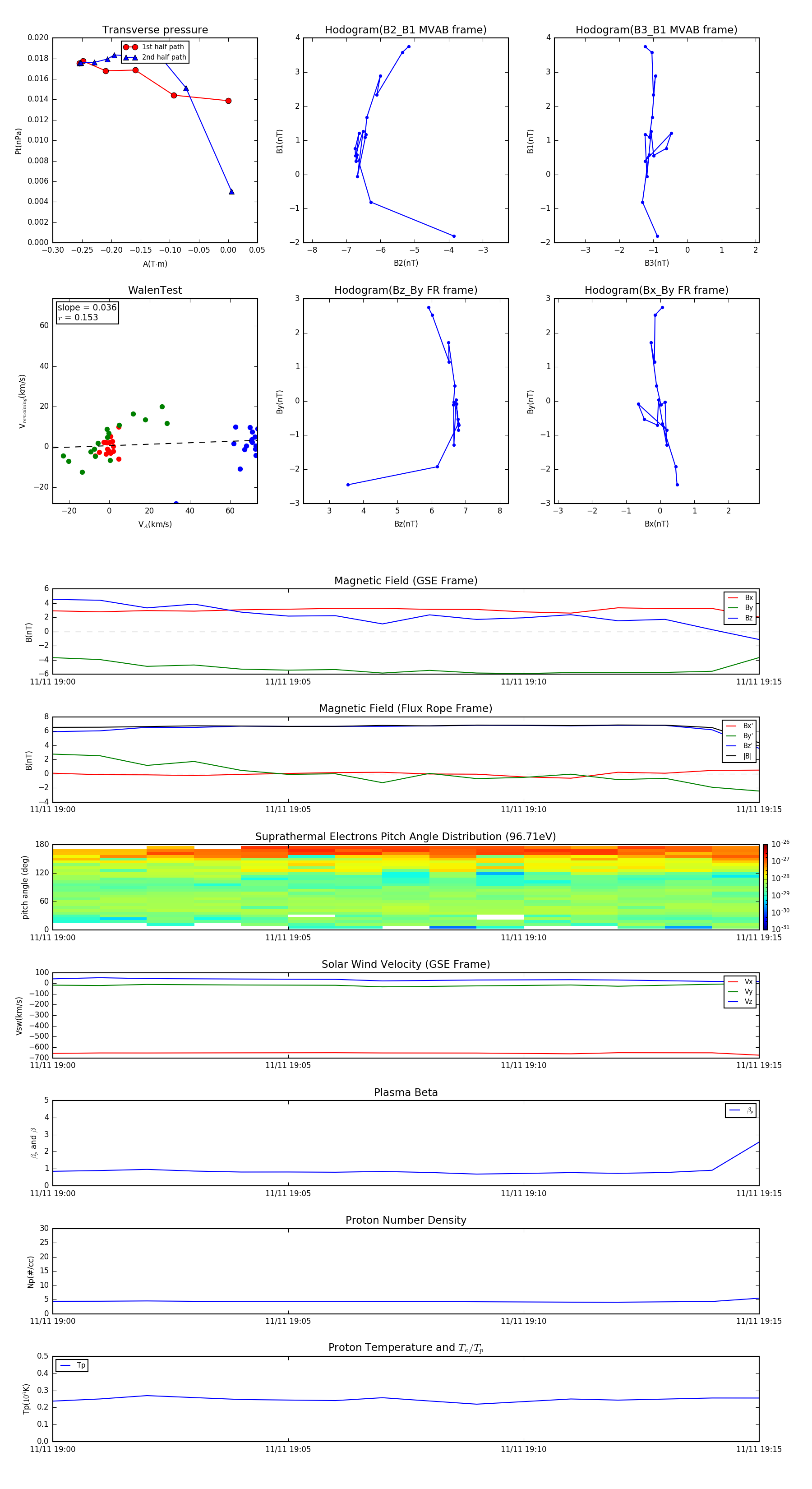Click the '10^-26' colorbar label
Image resolution: width=812 pixels, height=1489 pixels.
pos(780,844)
